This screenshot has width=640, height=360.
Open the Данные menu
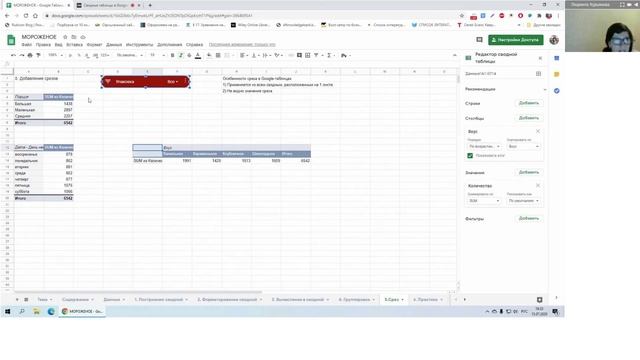tap(114, 44)
